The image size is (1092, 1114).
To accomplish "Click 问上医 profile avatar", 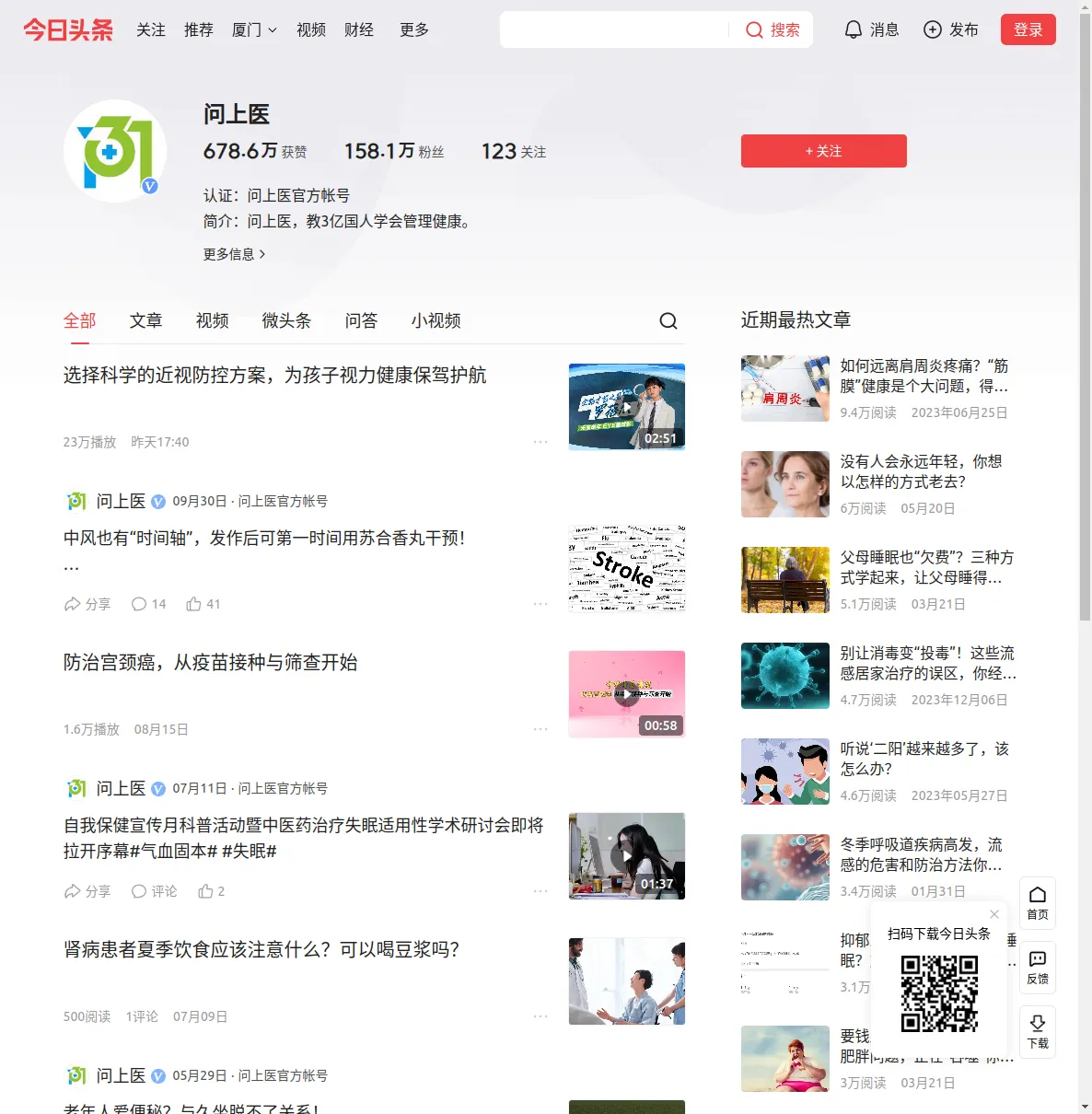I will pos(115,150).
